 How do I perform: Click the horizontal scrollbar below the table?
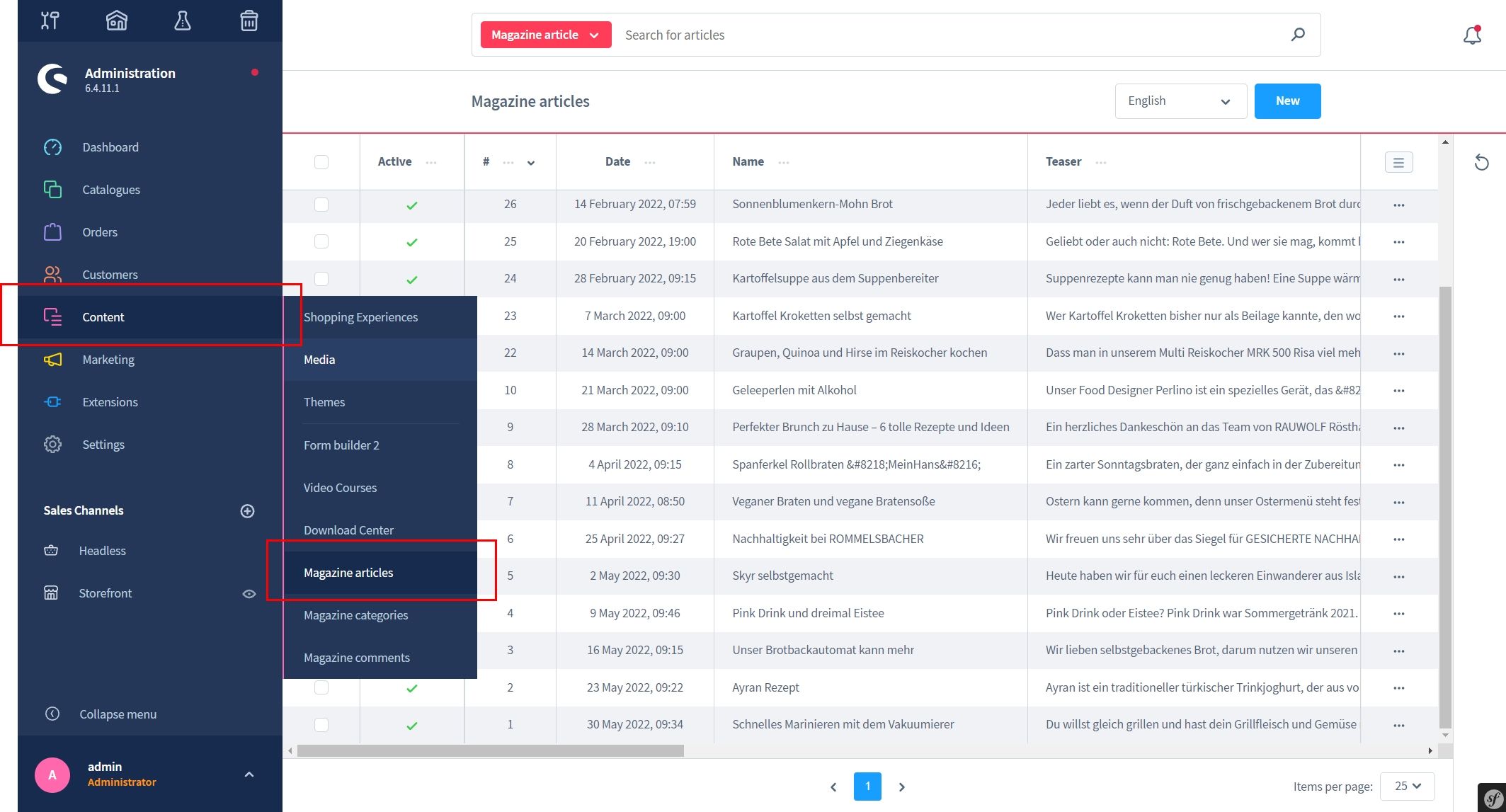[x=490, y=751]
